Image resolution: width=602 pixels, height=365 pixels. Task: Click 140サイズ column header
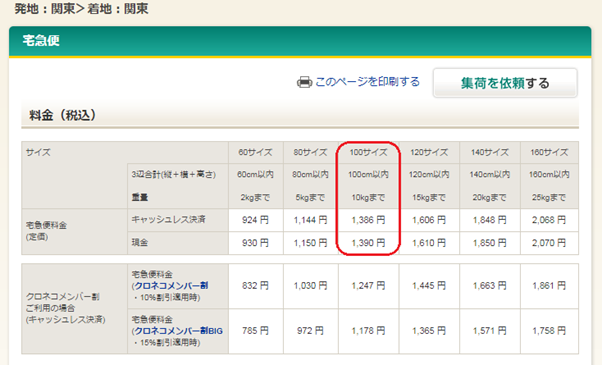(490, 152)
